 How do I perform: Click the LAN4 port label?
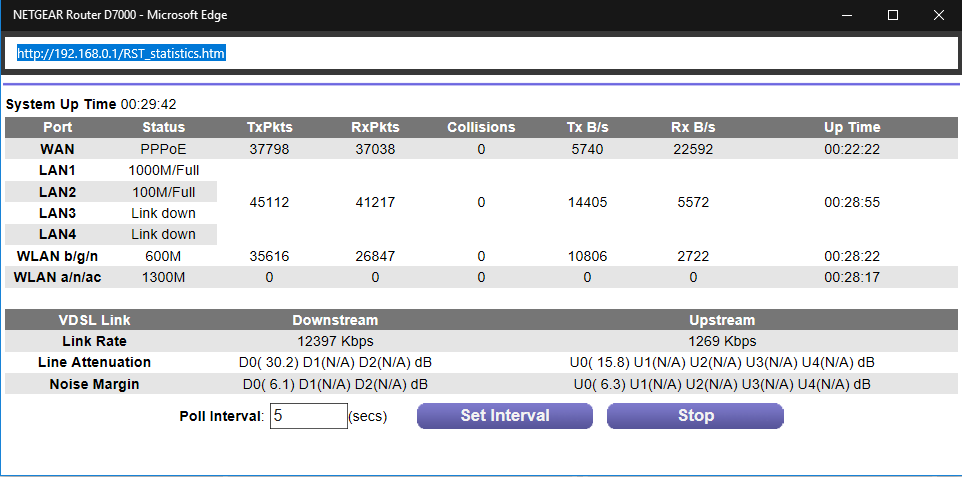[x=58, y=234]
